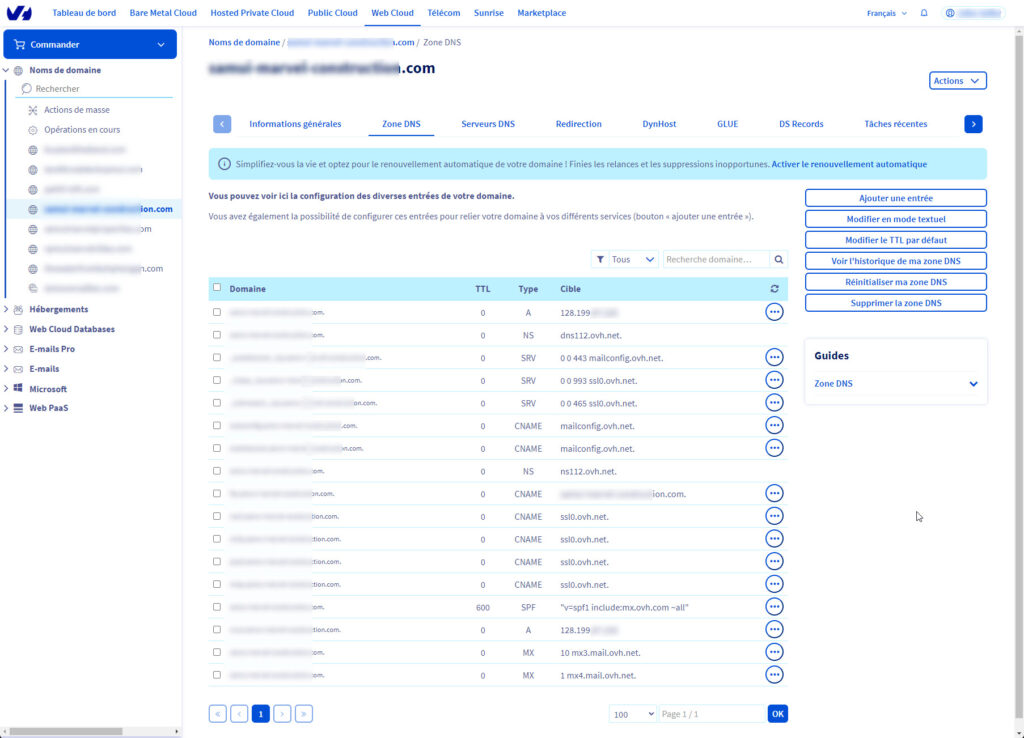
Task: Open Public Cloud in top menu
Action: point(332,12)
